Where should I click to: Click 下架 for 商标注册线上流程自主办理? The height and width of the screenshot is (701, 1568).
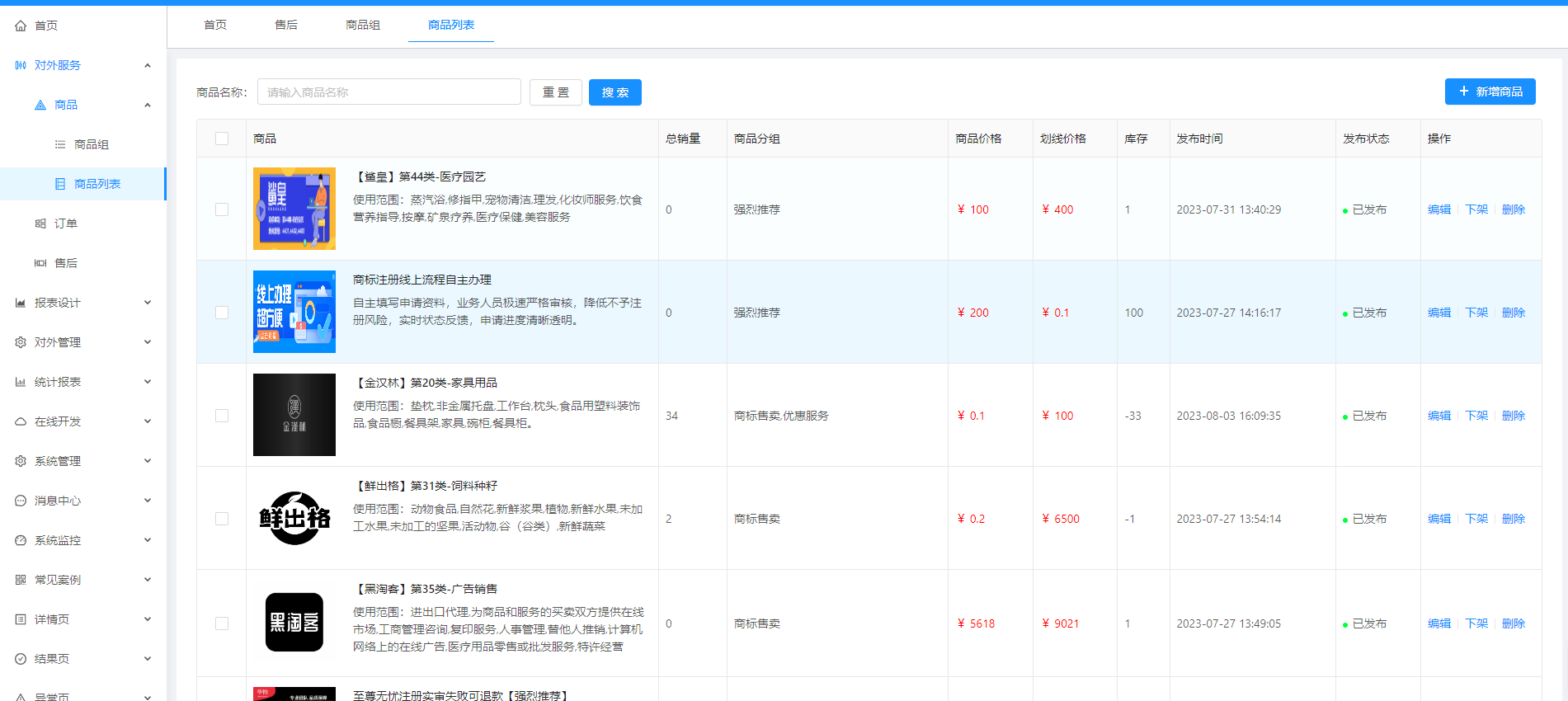pyautogui.click(x=1476, y=313)
